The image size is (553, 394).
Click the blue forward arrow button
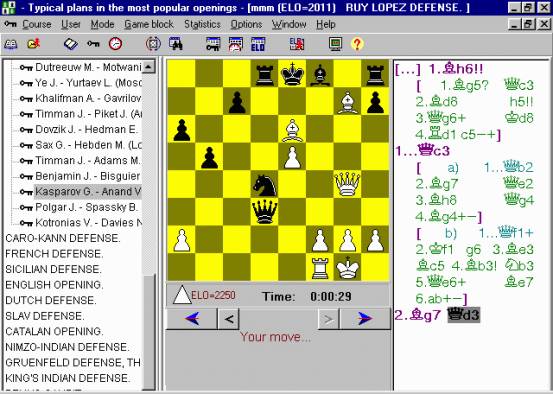coord(365,319)
